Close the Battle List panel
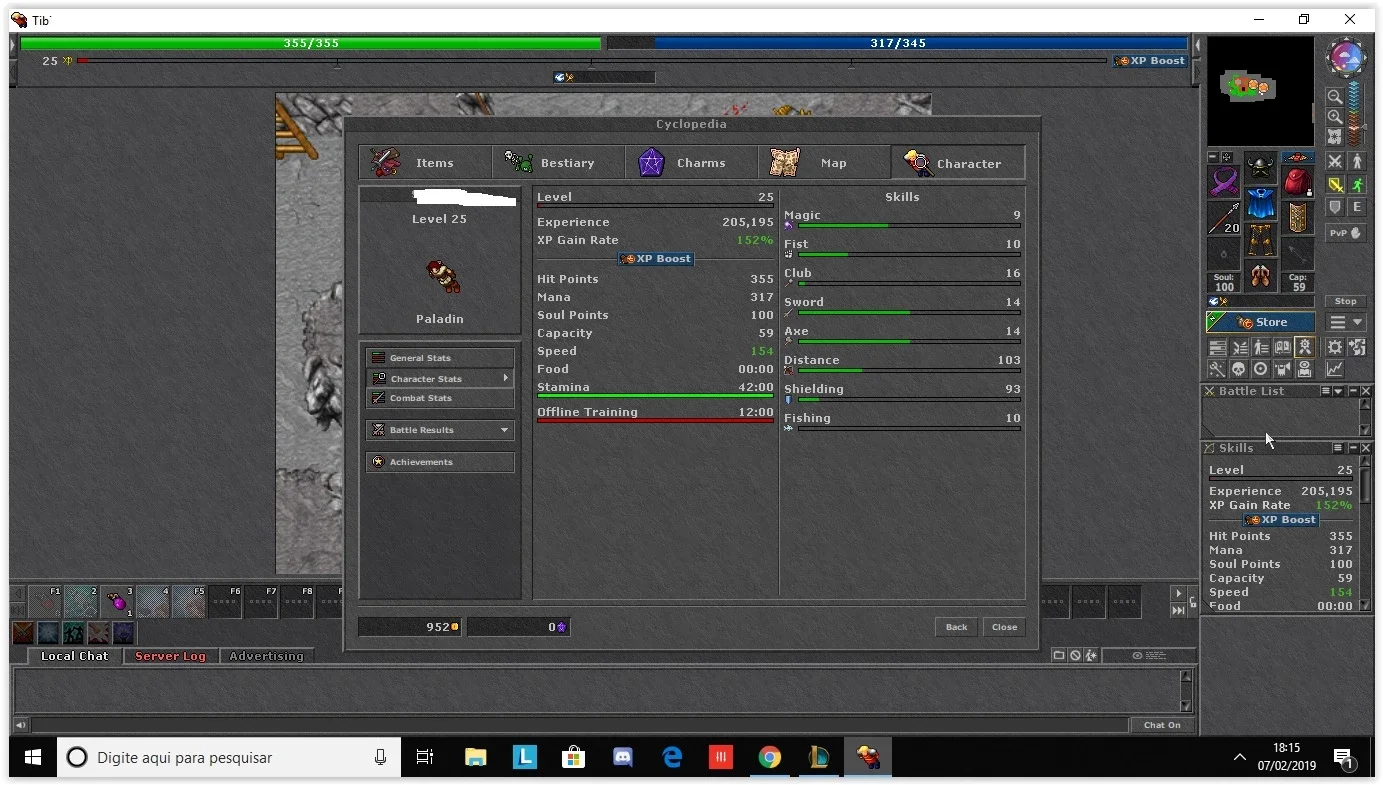Screen dimensions: 1383x785 point(1365,391)
